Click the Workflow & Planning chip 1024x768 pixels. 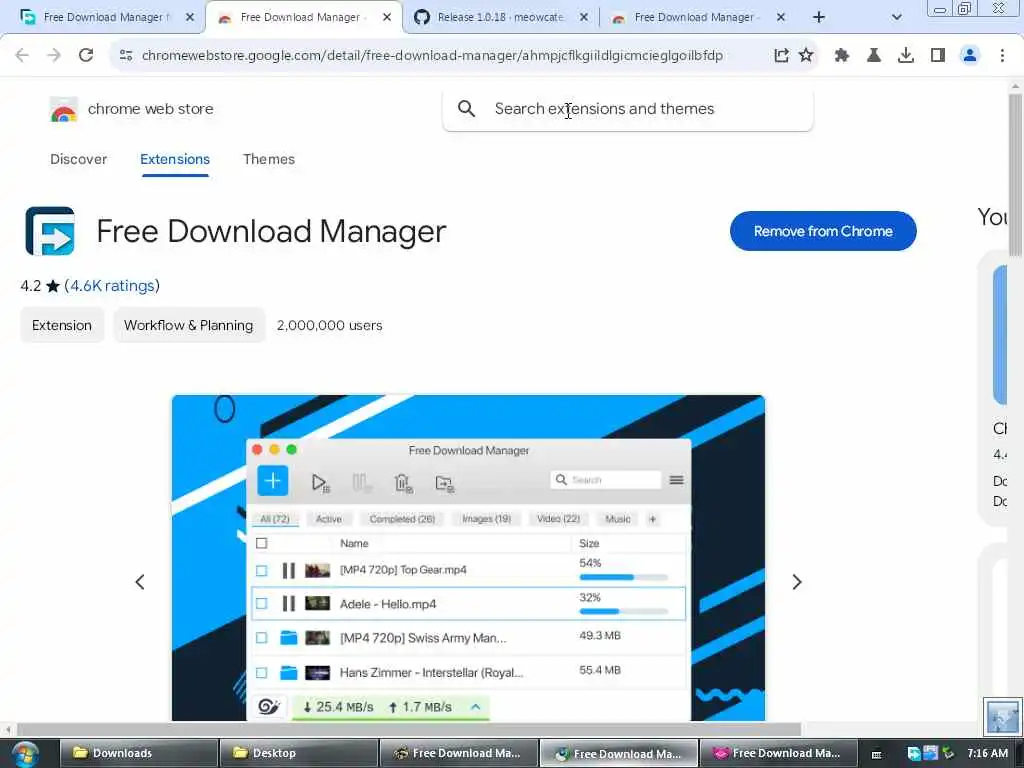tap(189, 325)
